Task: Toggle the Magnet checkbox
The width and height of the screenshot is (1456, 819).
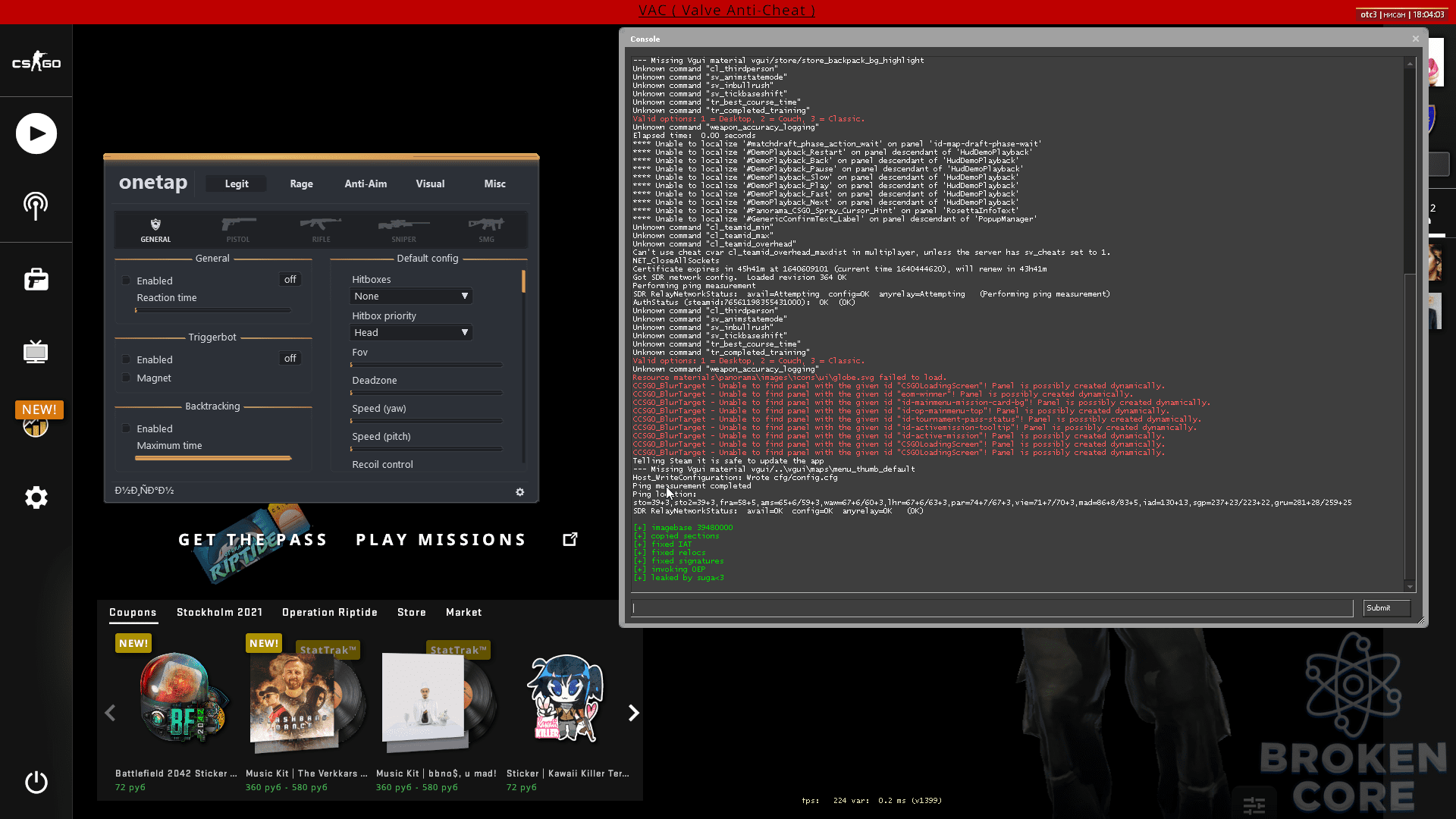Action: [x=127, y=378]
